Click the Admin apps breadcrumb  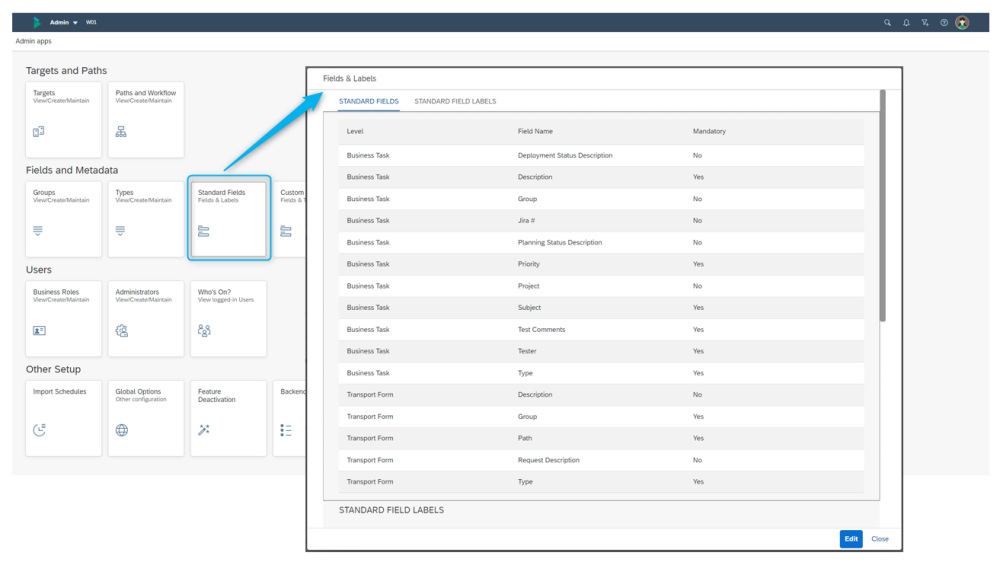pos(34,41)
